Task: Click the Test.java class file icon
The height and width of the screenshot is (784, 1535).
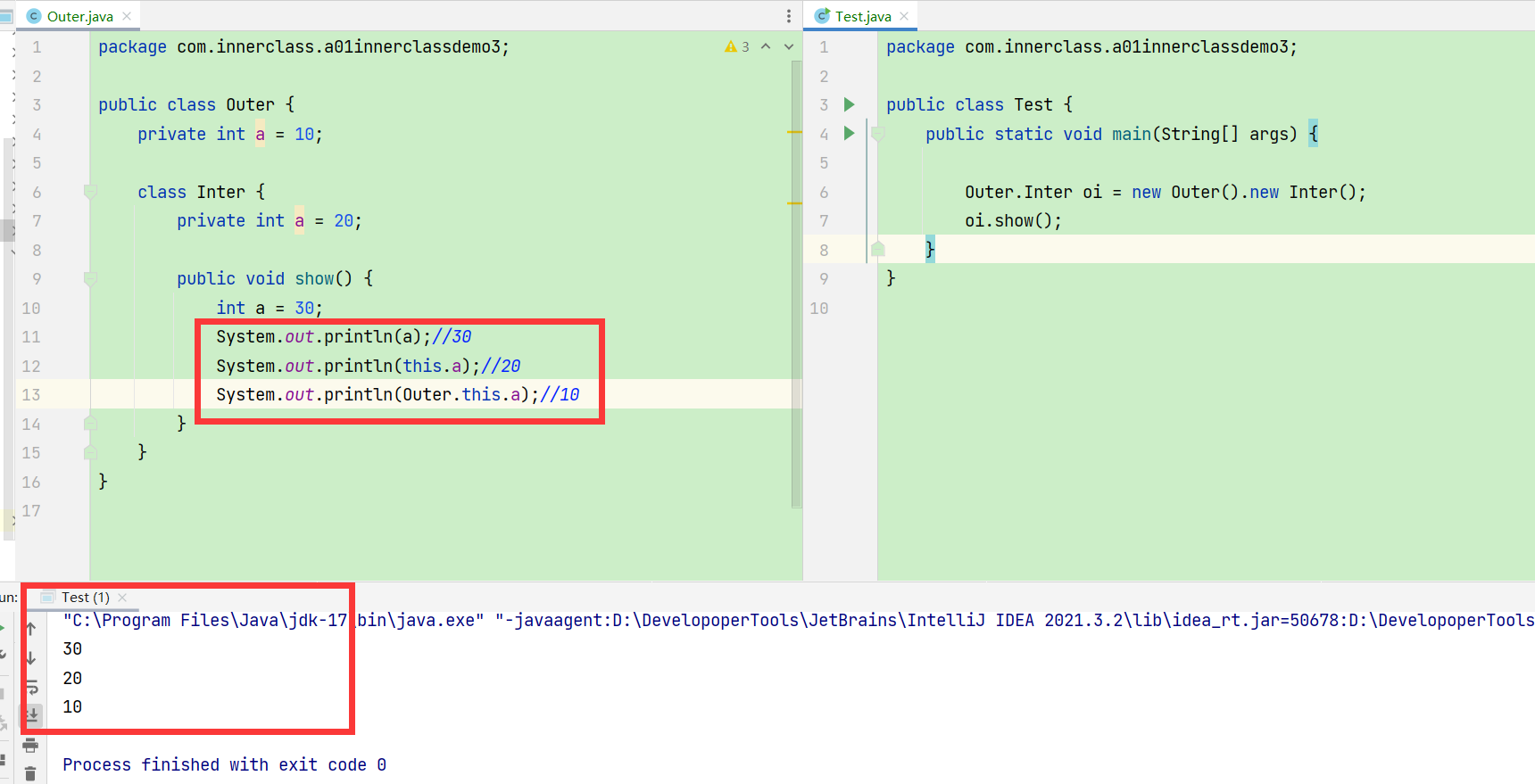Action: point(822,16)
